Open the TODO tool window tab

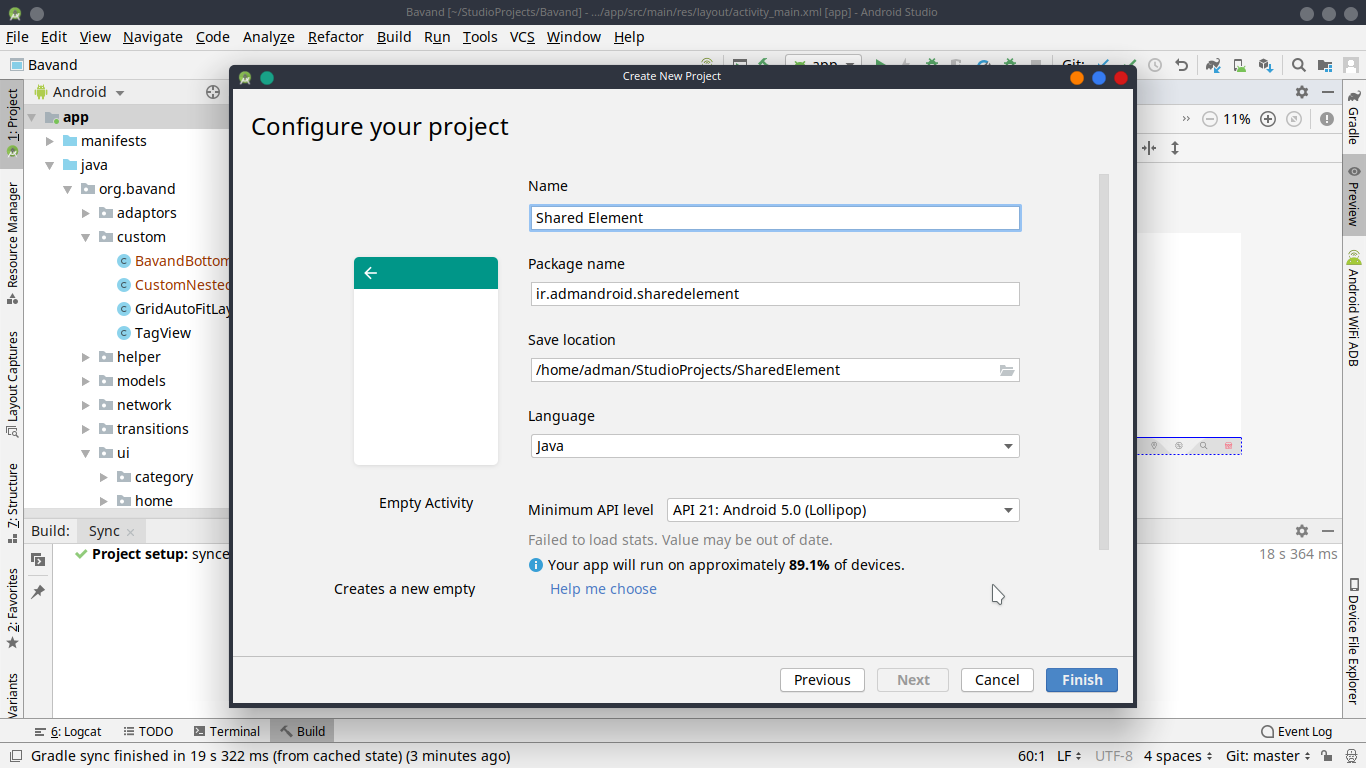point(147,732)
